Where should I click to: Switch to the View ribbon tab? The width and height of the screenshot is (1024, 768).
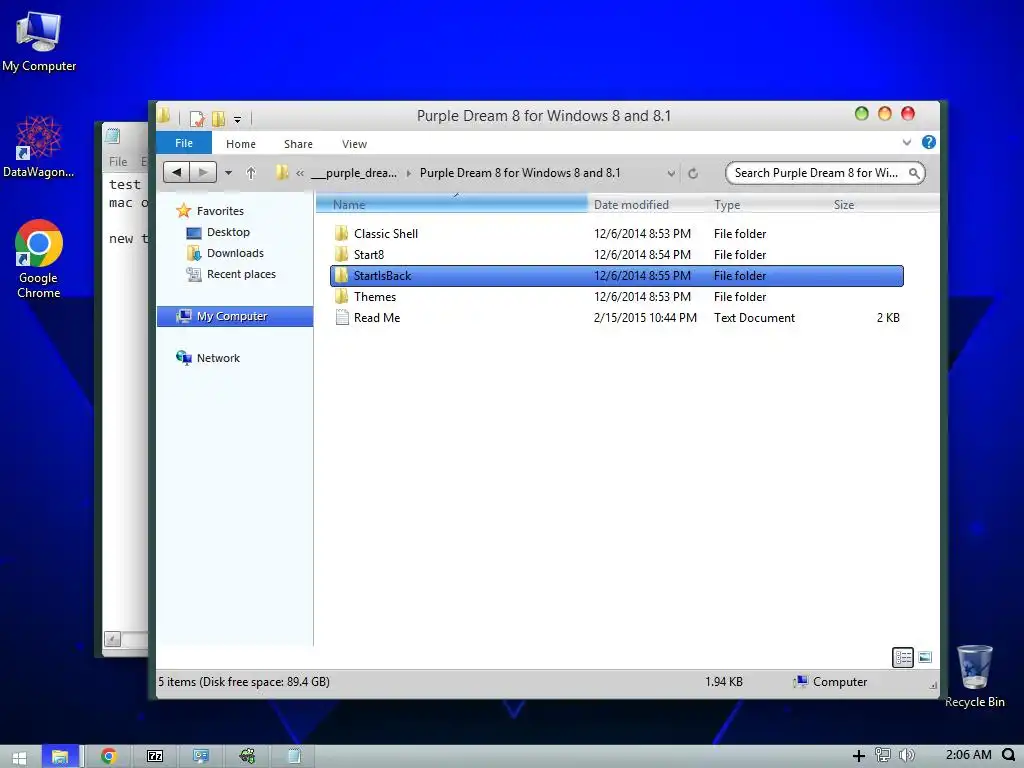click(355, 144)
